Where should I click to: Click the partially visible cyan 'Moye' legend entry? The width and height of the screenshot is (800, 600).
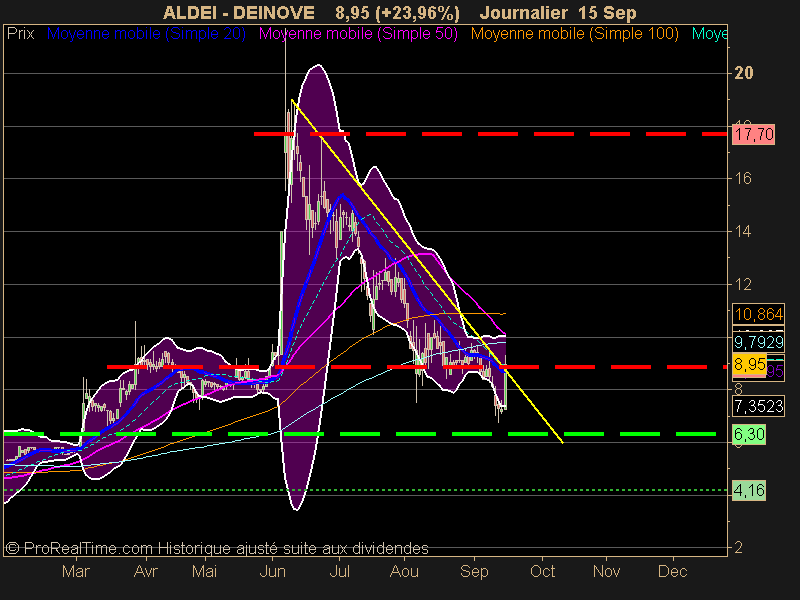(709, 34)
